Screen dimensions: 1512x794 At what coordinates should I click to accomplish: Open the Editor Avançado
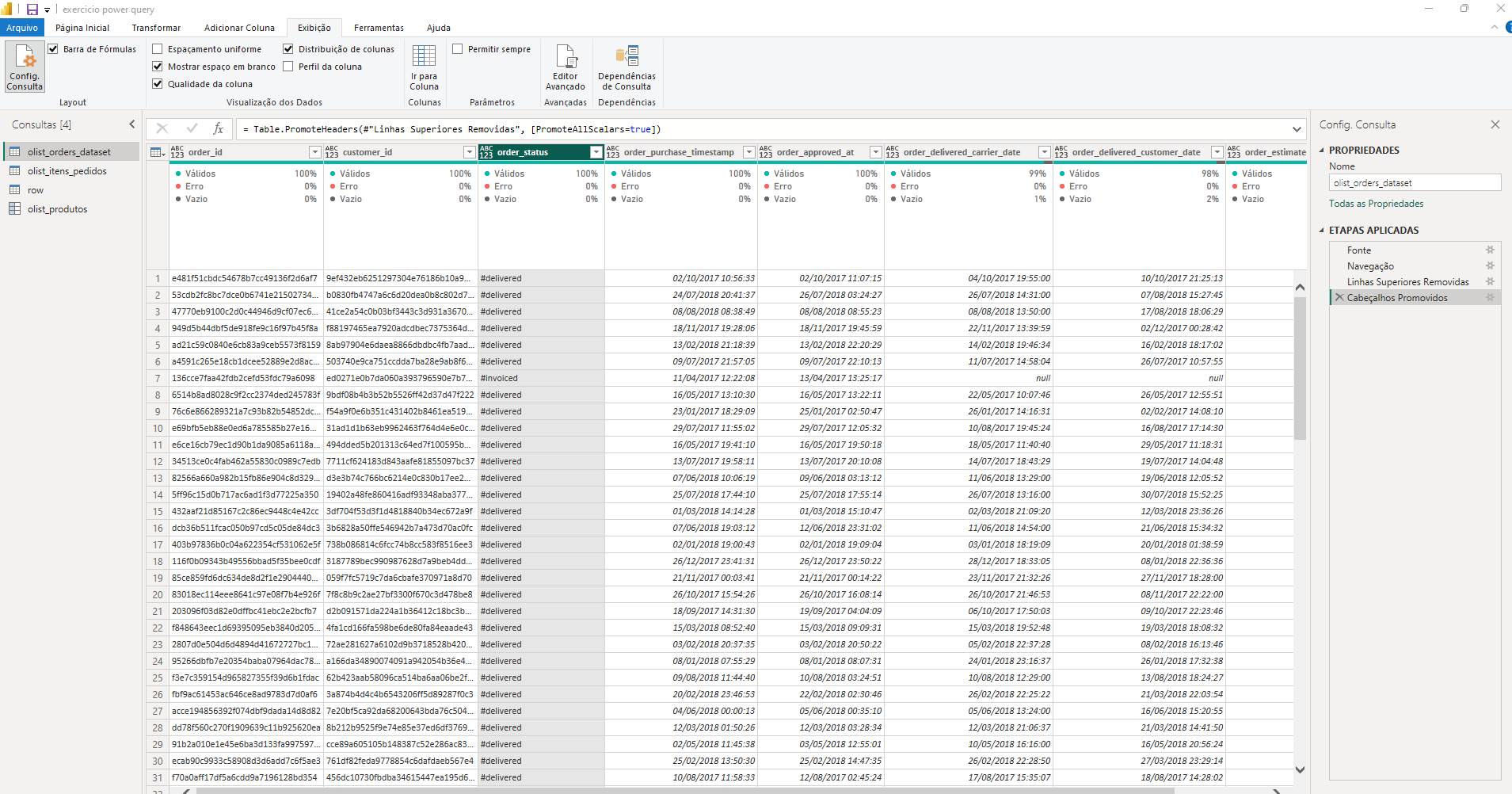pyautogui.click(x=566, y=67)
